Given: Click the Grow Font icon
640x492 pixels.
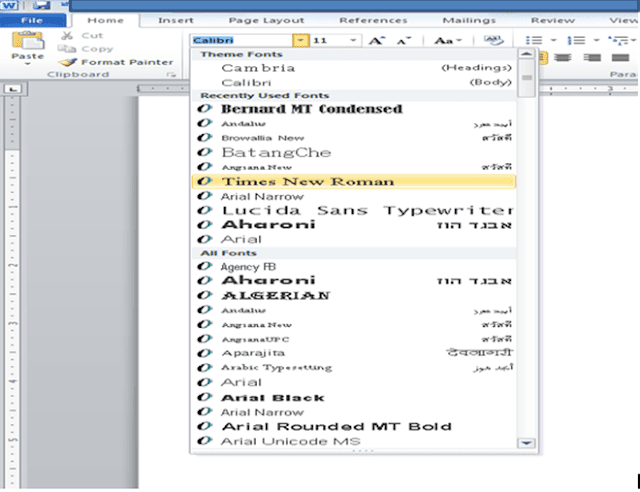Looking at the screenshot, I should [376, 40].
